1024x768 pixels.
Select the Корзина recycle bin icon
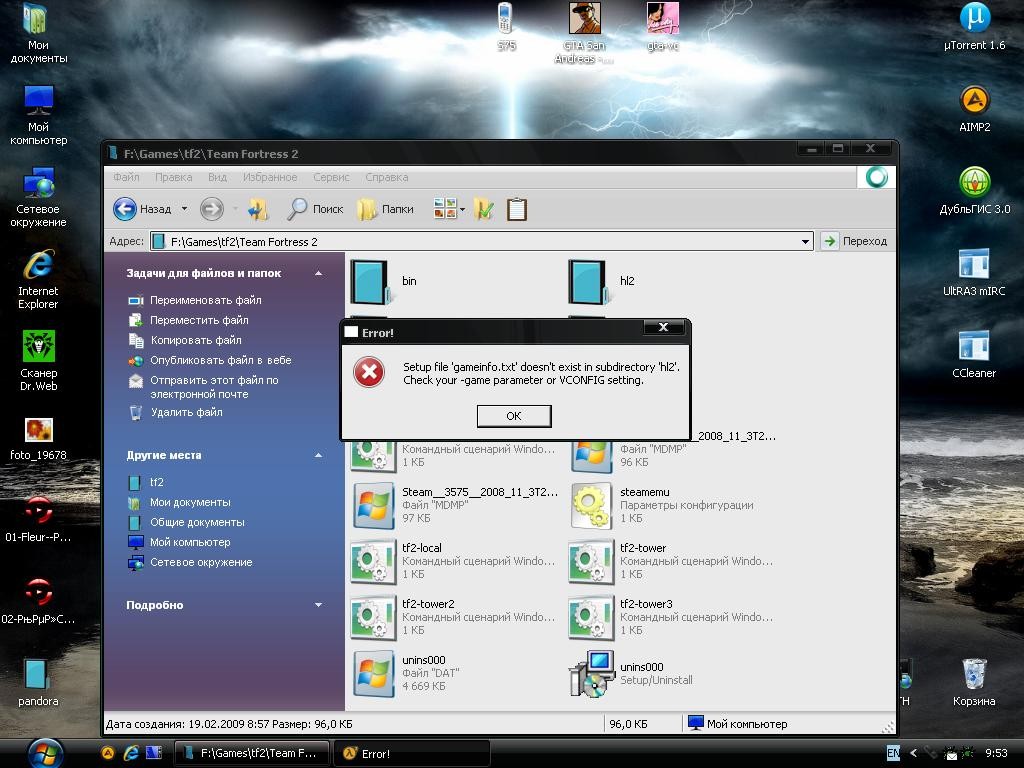974,674
